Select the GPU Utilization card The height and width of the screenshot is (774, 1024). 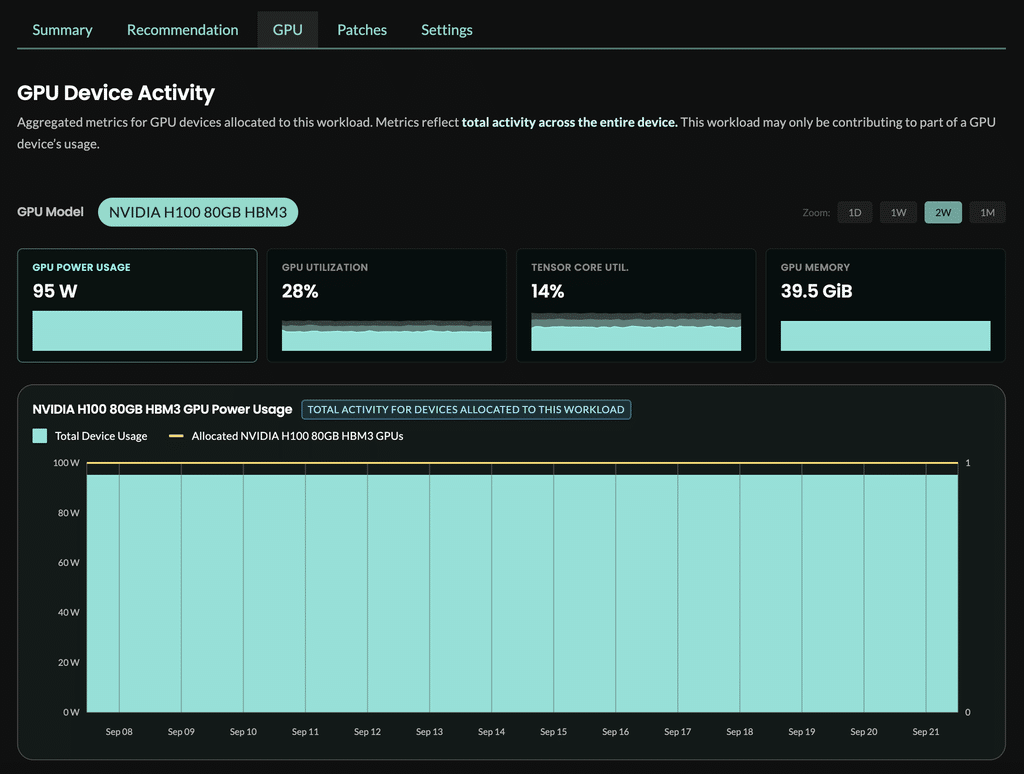[x=387, y=305]
